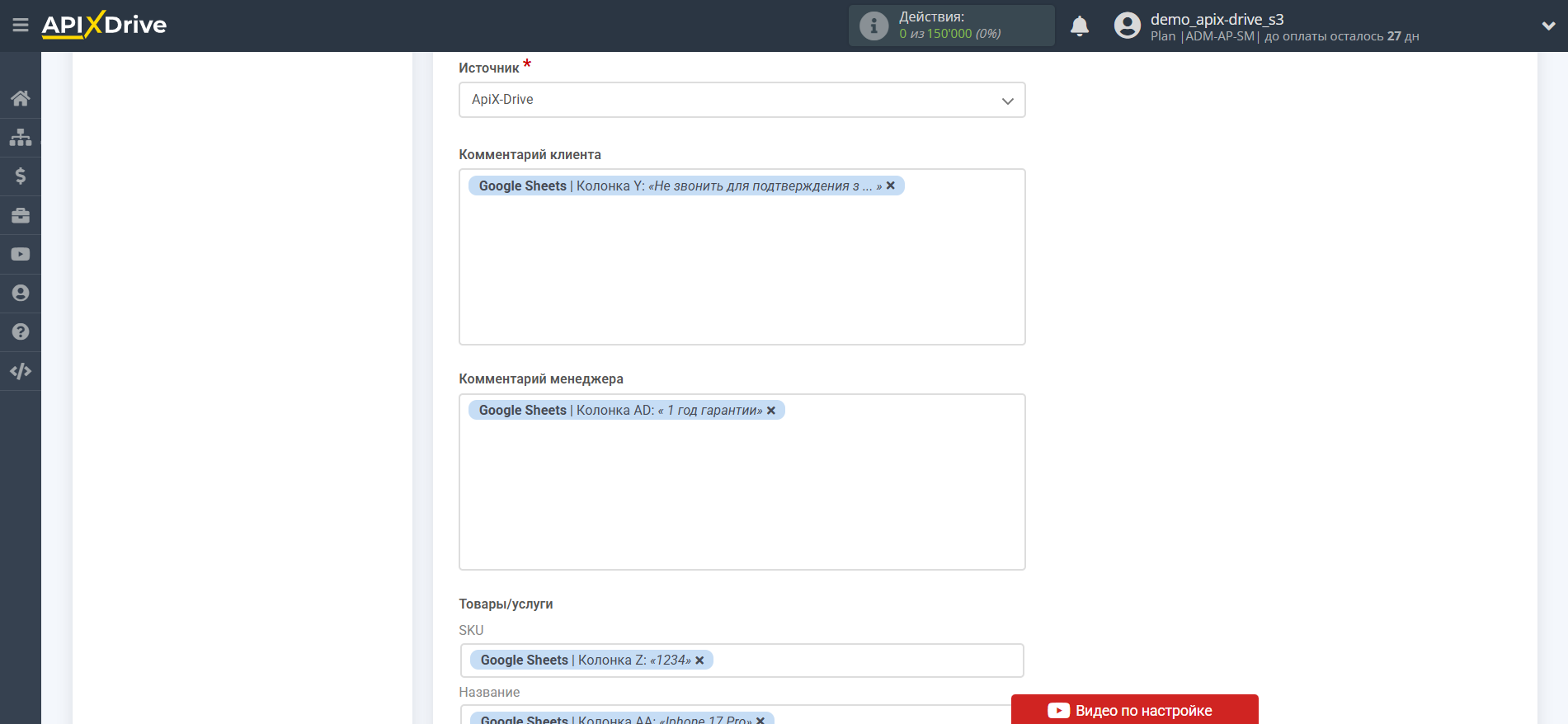This screenshot has width=1568, height=724.
Task: Click the Действия counter 0 из 150'000
Action: point(949,34)
